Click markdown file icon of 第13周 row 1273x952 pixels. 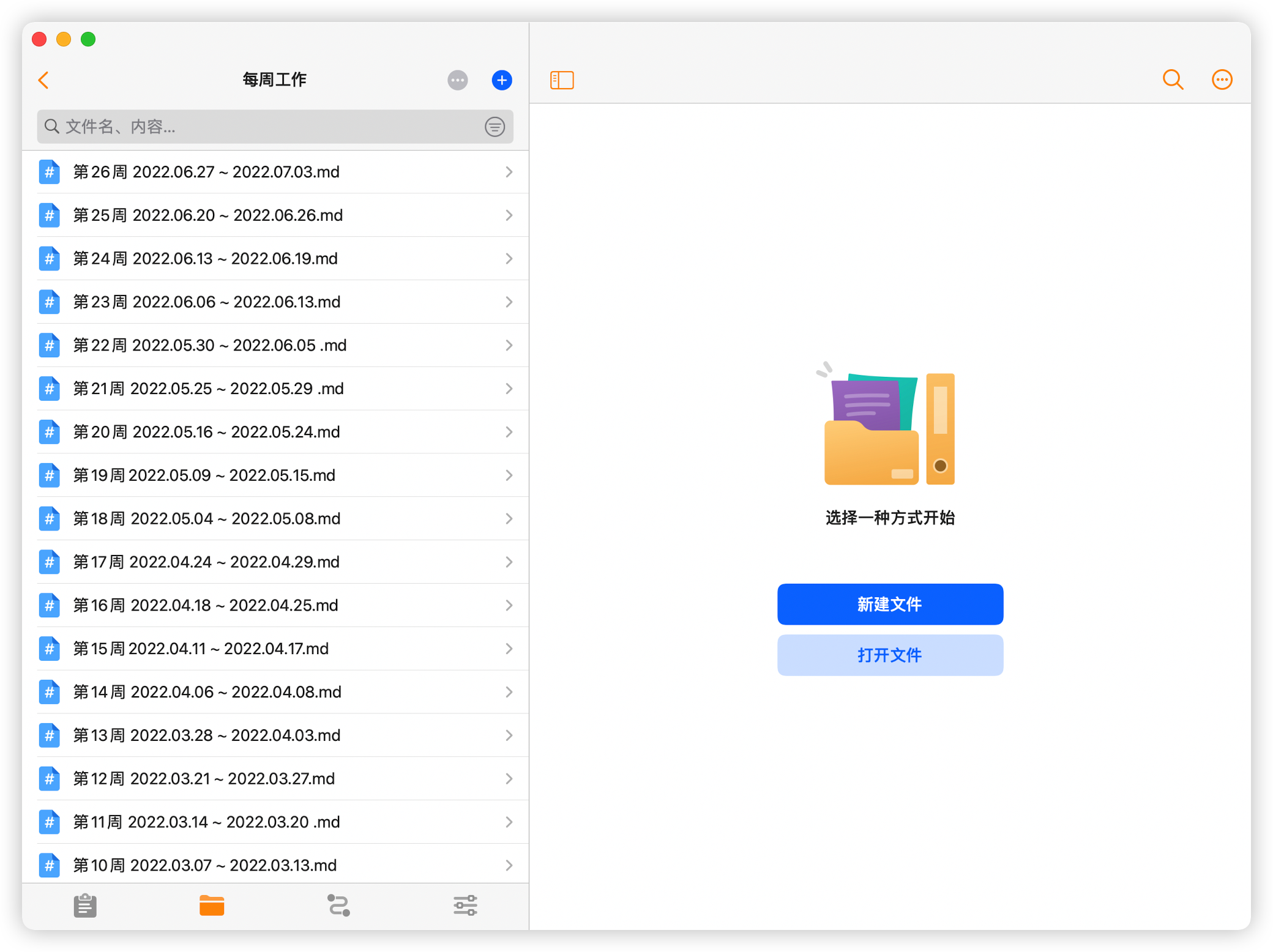50,735
